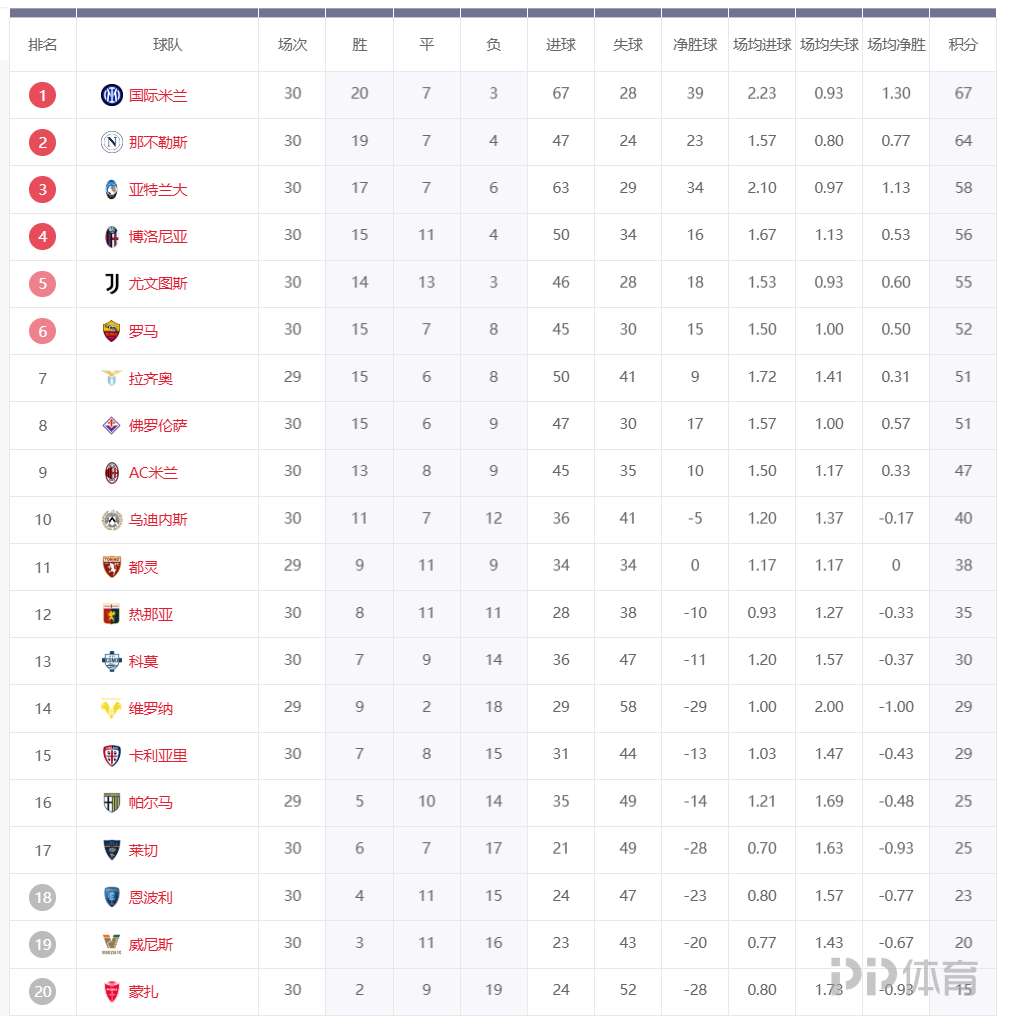
Task: Open the 卡利亚里 team link
Action: (158, 756)
